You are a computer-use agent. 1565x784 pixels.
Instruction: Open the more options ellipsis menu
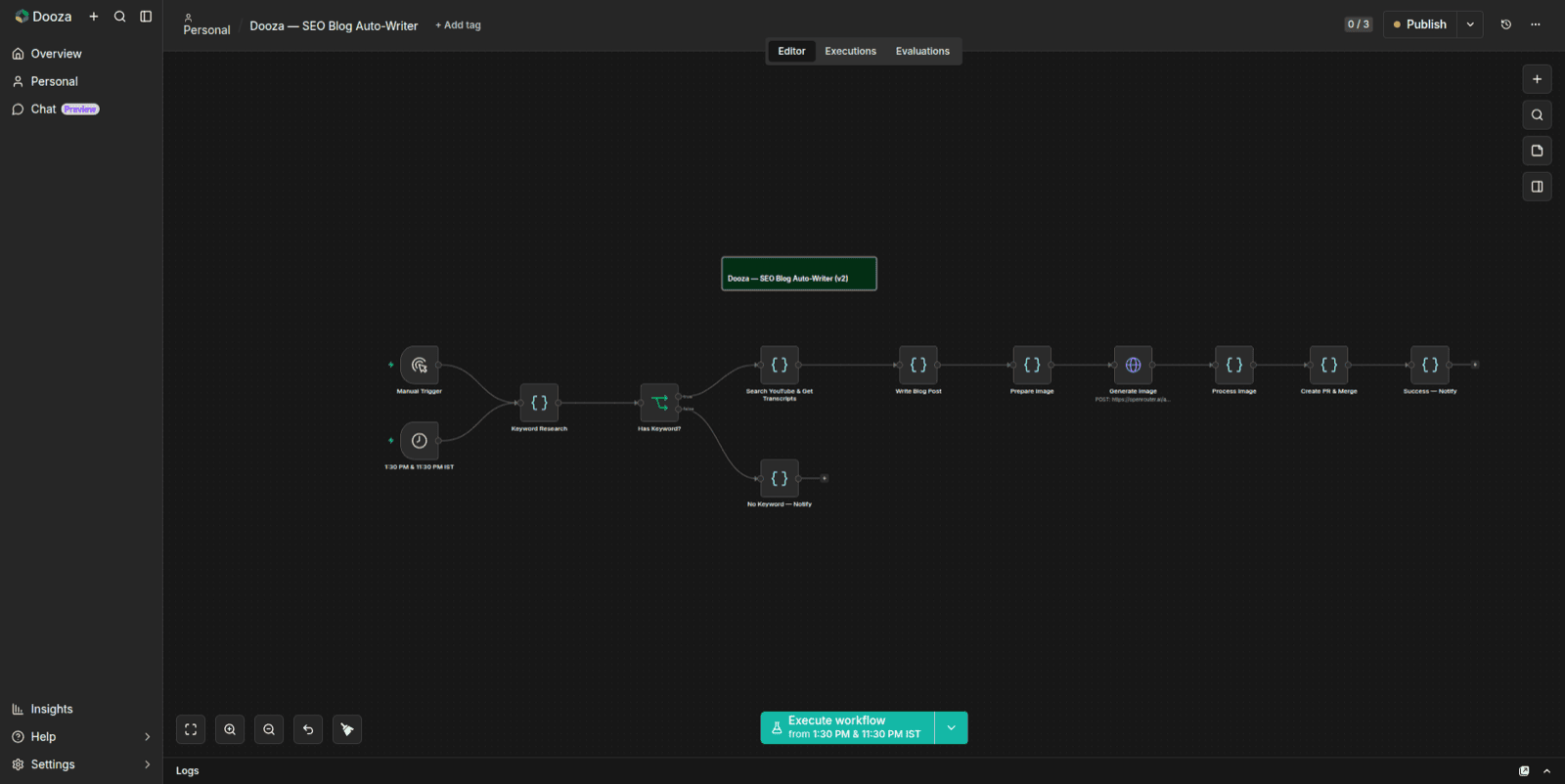pyautogui.click(x=1536, y=24)
